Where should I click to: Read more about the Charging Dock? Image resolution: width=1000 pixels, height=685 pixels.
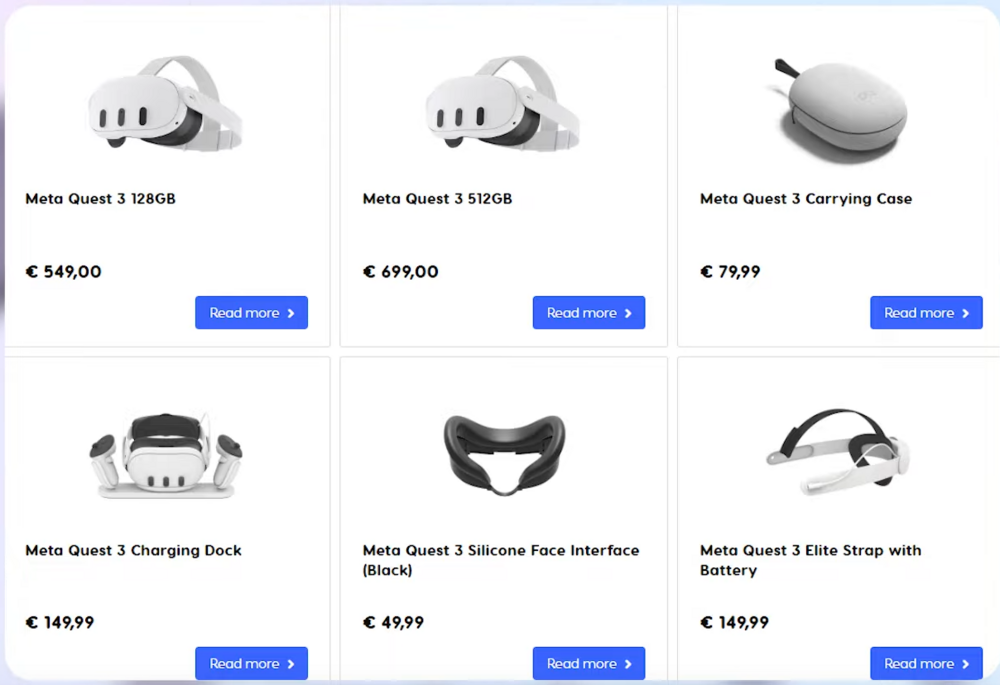tap(251, 664)
